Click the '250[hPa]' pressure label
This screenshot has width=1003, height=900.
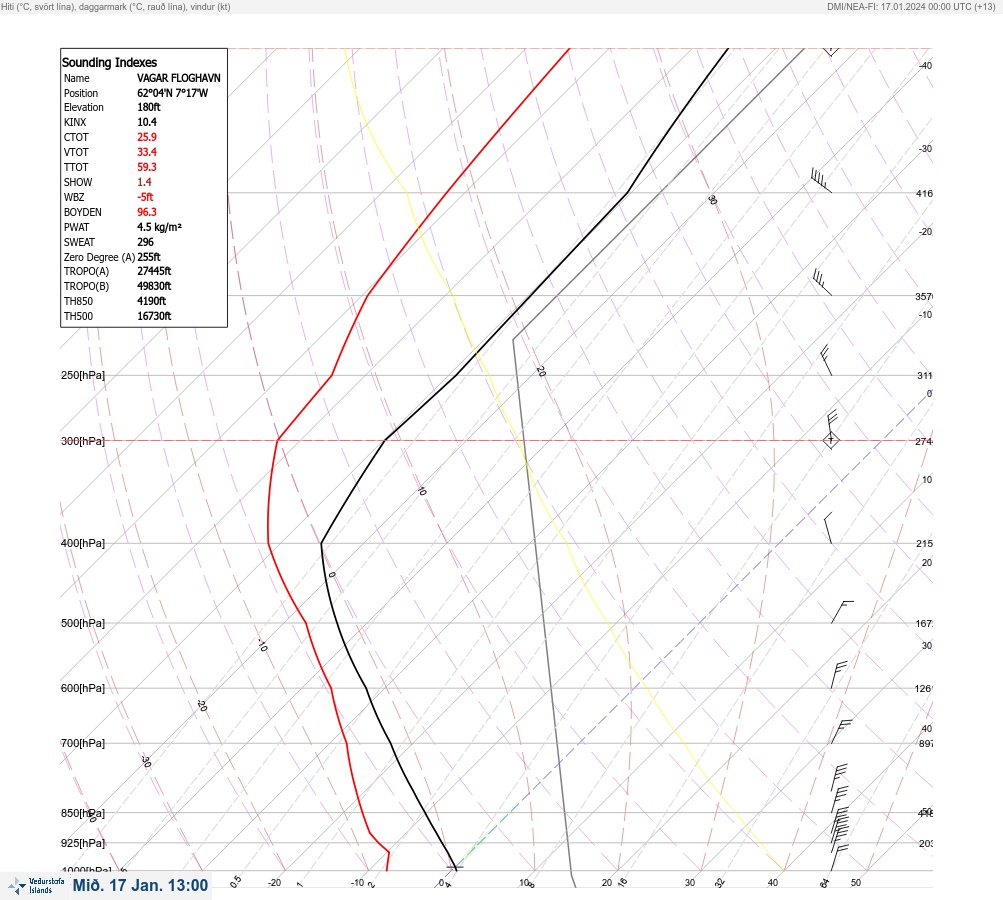[x=83, y=375]
